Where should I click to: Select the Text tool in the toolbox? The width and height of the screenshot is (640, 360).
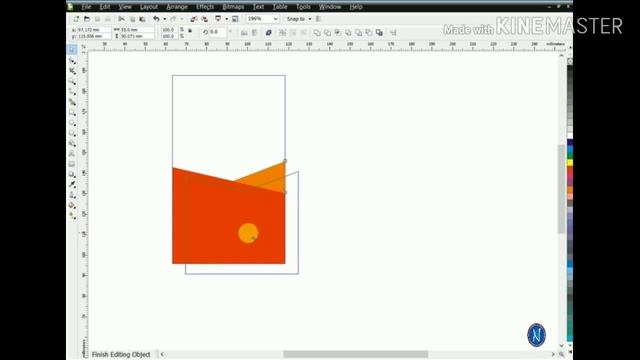click(72, 154)
